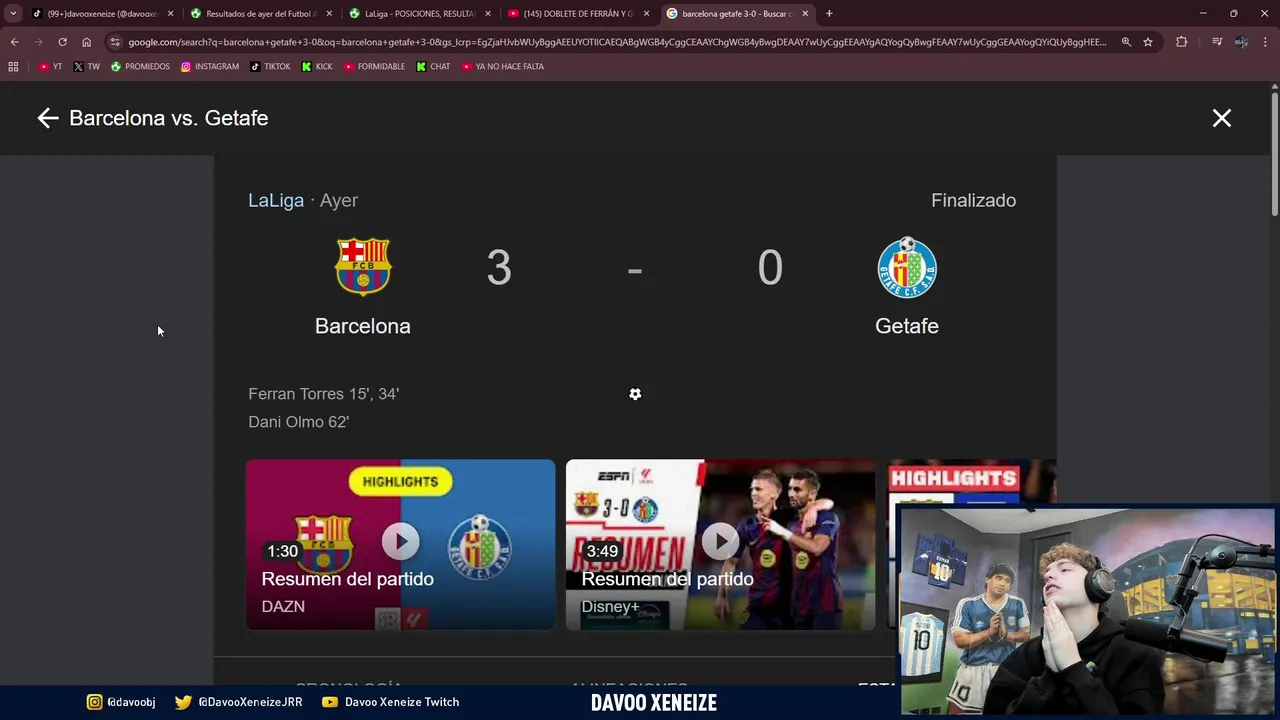Click the Barcelona club crest
This screenshot has width=1280, height=720.
pyautogui.click(x=363, y=267)
